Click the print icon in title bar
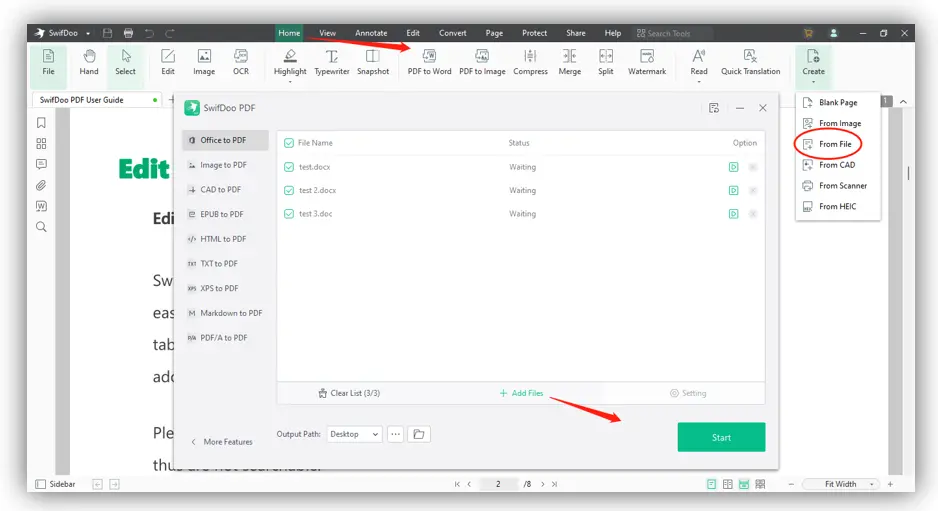The width and height of the screenshot is (938, 511). (128, 33)
